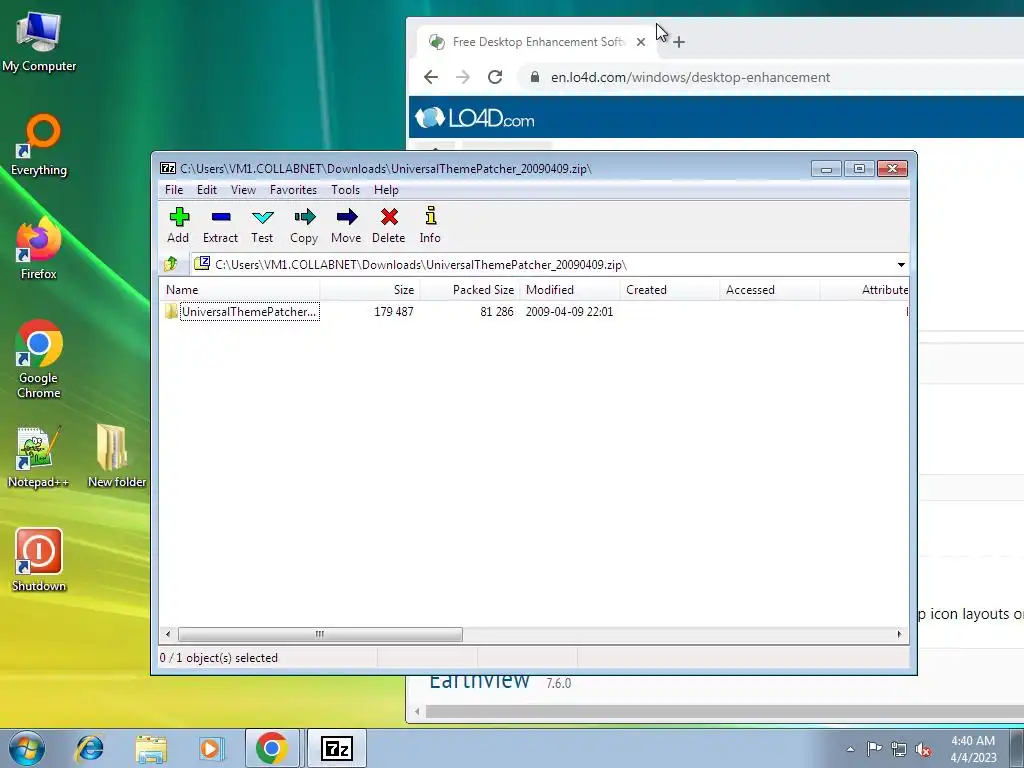Open the Tools menu
This screenshot has width=1024, height=768.
click(x=345, y=190)
